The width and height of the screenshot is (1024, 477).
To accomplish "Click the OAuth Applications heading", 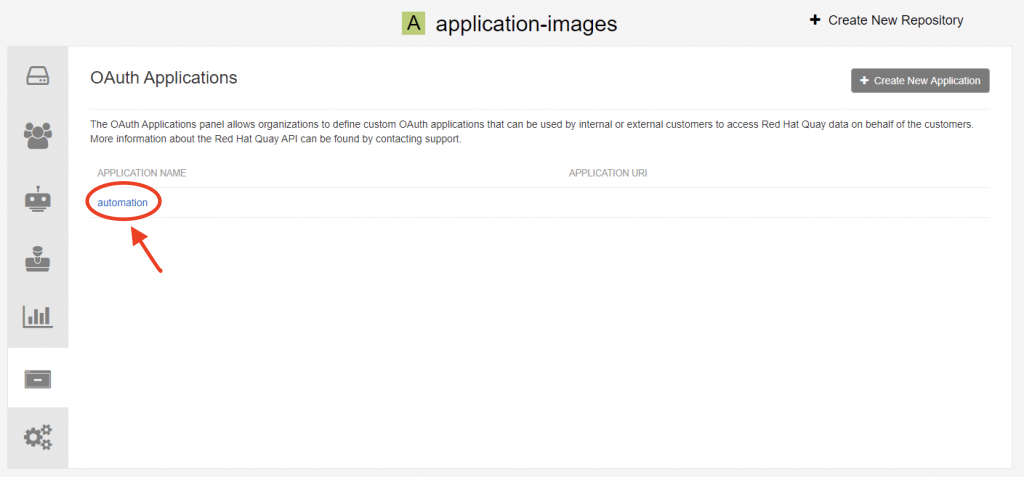I will (163, 78).
